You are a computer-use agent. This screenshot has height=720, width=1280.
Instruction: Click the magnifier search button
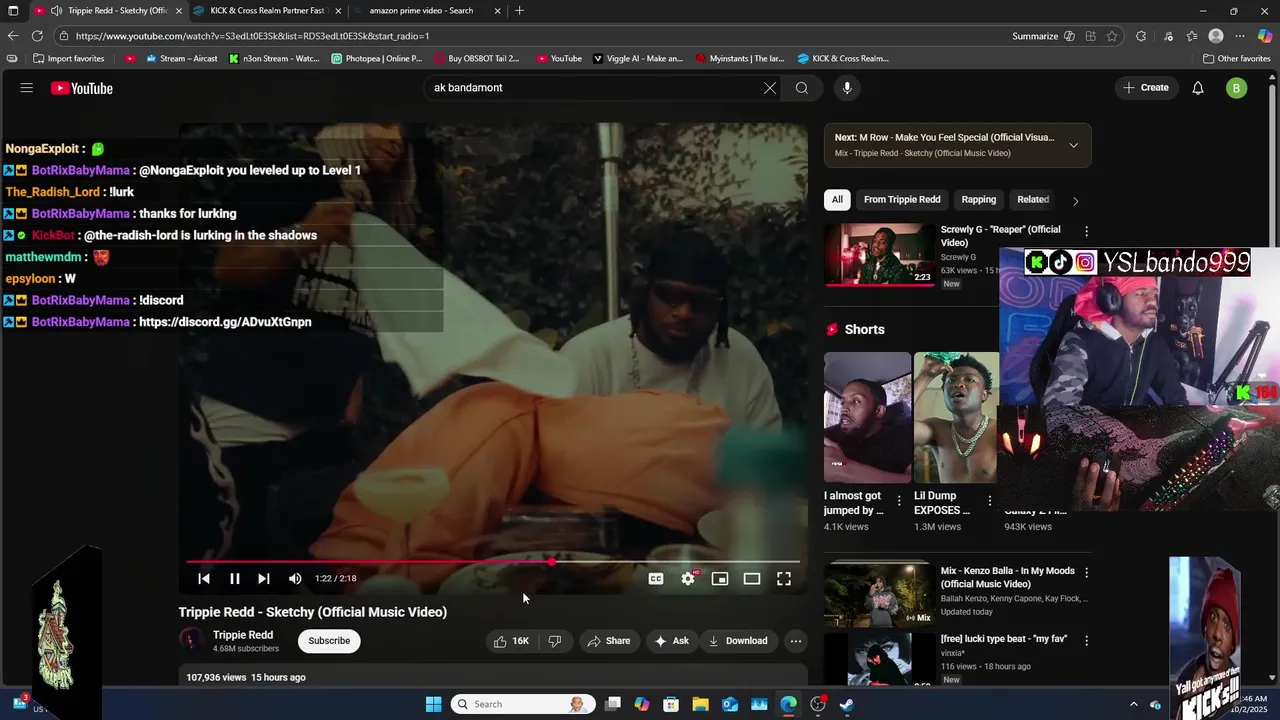pyautogui.click(x=802, y=88)
